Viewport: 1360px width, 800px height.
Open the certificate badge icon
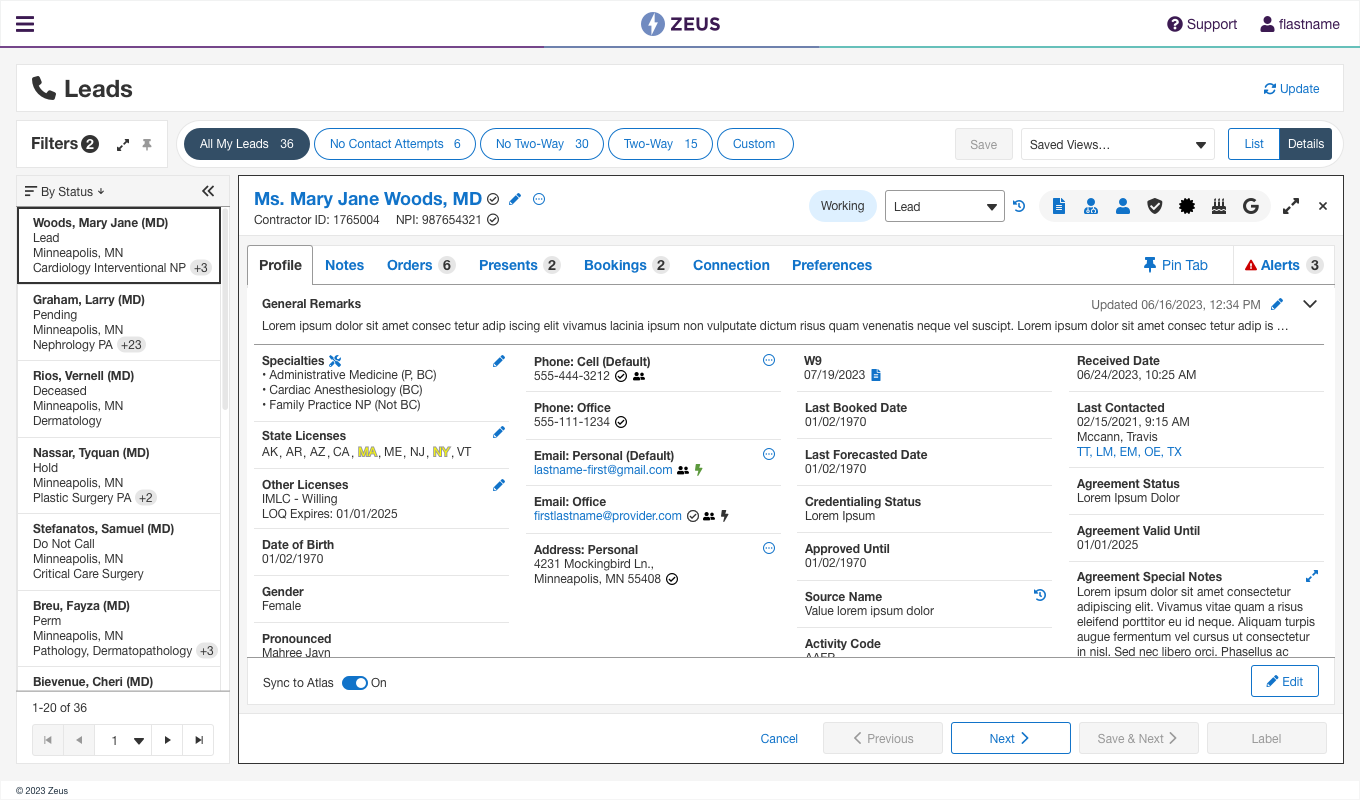[x=1187, y=206]
